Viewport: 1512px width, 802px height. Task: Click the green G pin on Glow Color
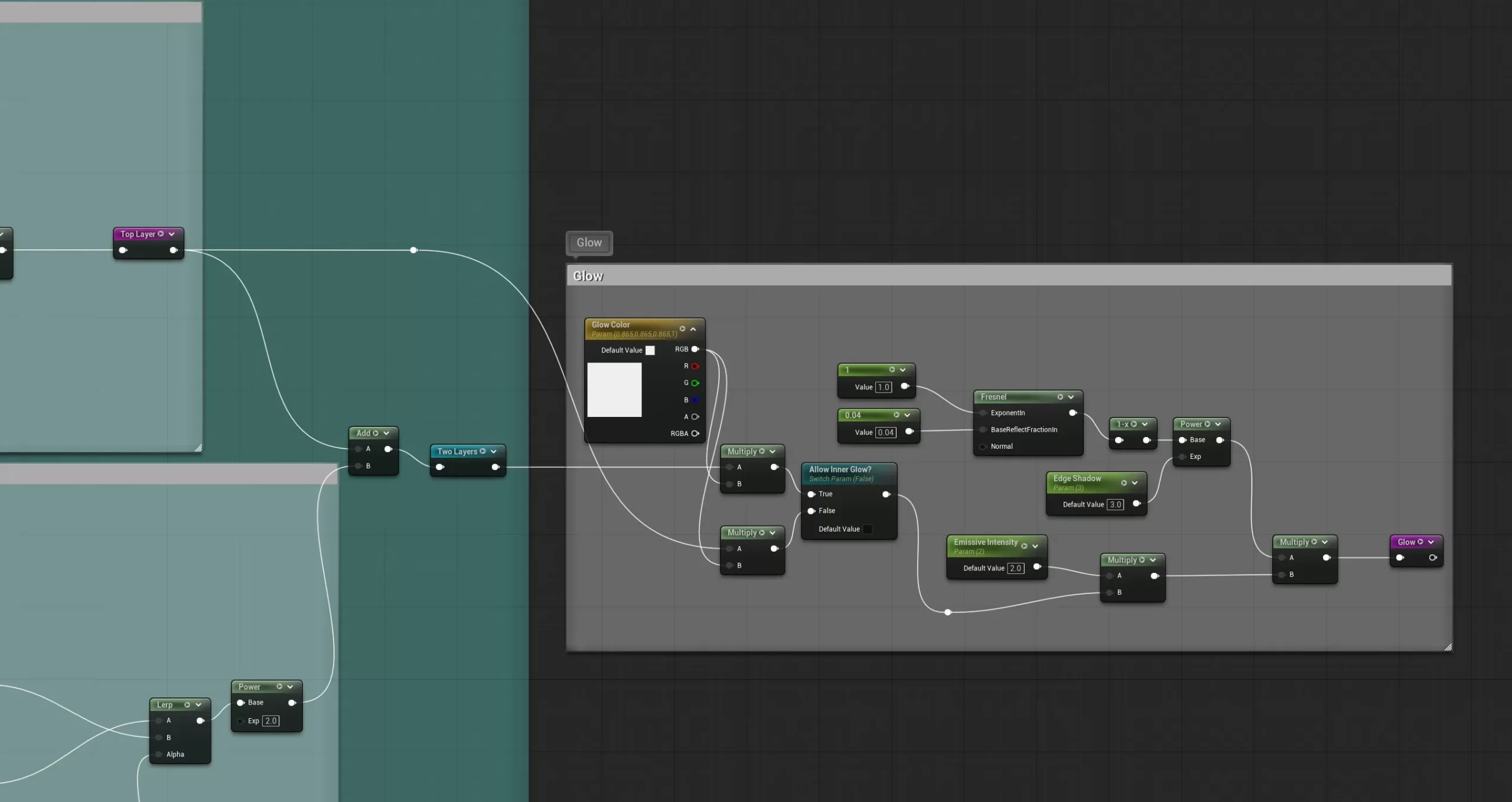pyautogui.click(x=695, y=383)
